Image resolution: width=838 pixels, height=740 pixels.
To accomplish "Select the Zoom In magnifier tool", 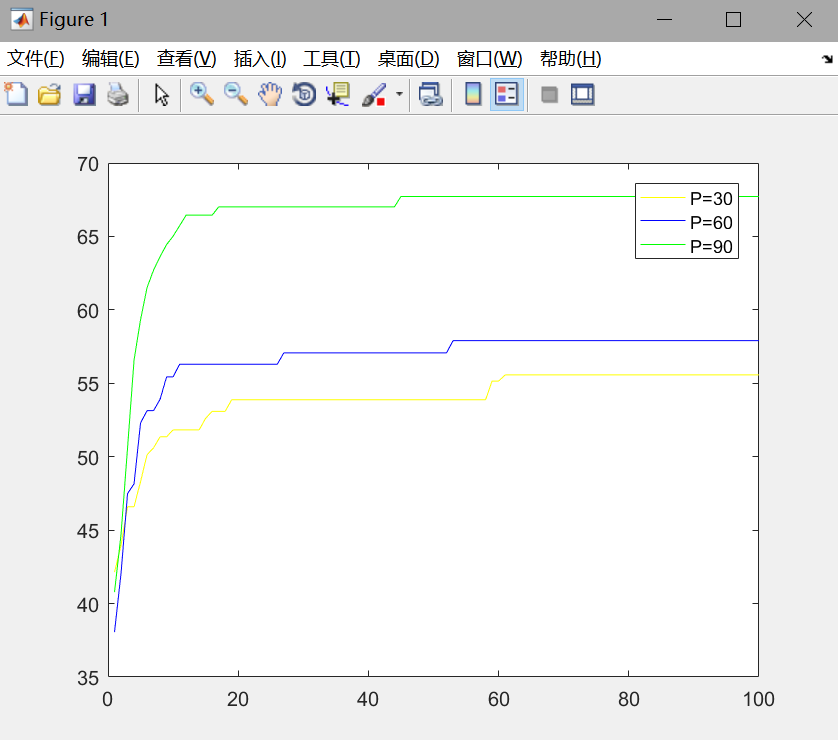I will tap(202, 95).
